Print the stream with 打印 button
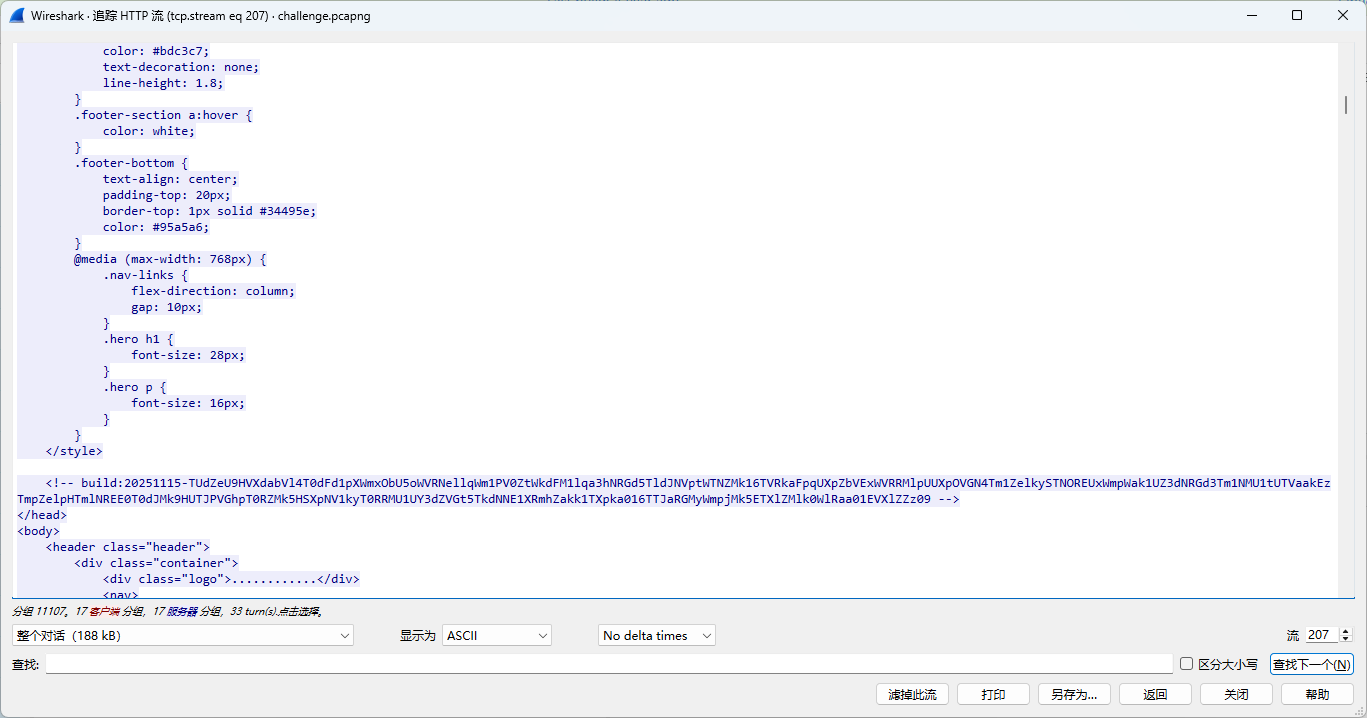This screenshot has height=718, width=1367. pyautogui.click(x=993, y=694)
